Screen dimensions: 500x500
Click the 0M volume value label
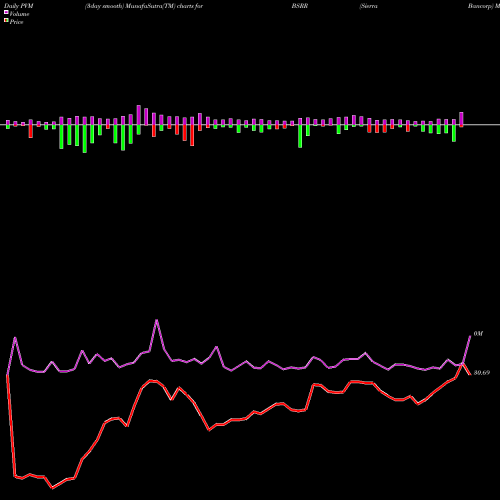[478, 334]
